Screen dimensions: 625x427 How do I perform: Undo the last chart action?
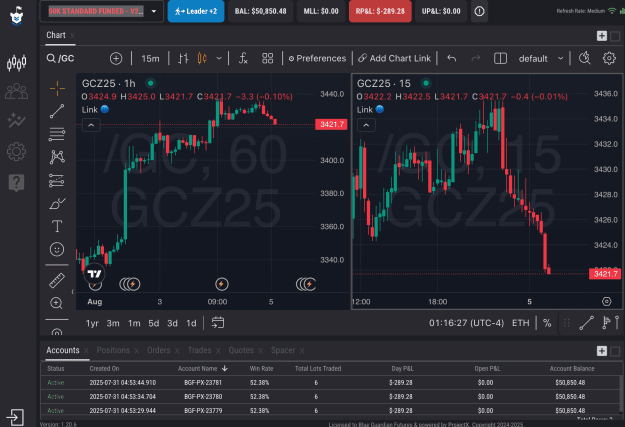coord(452,59)
